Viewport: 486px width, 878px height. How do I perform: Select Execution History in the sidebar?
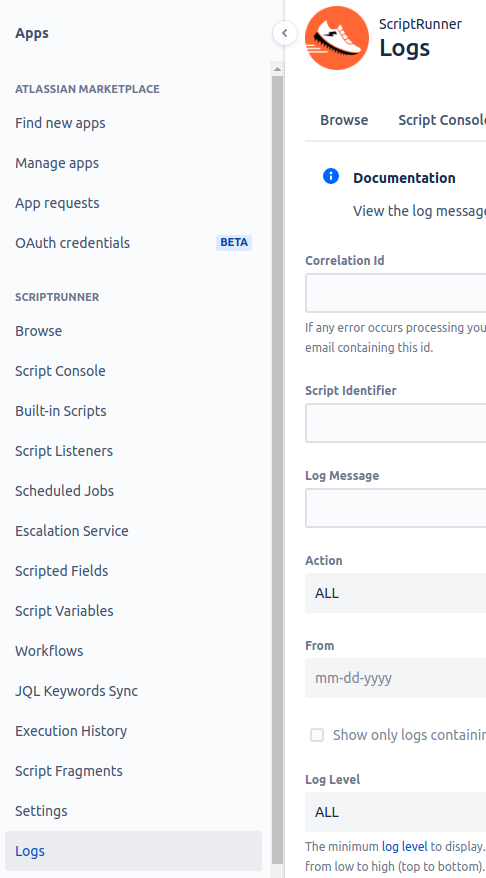[x=71, y=731]
